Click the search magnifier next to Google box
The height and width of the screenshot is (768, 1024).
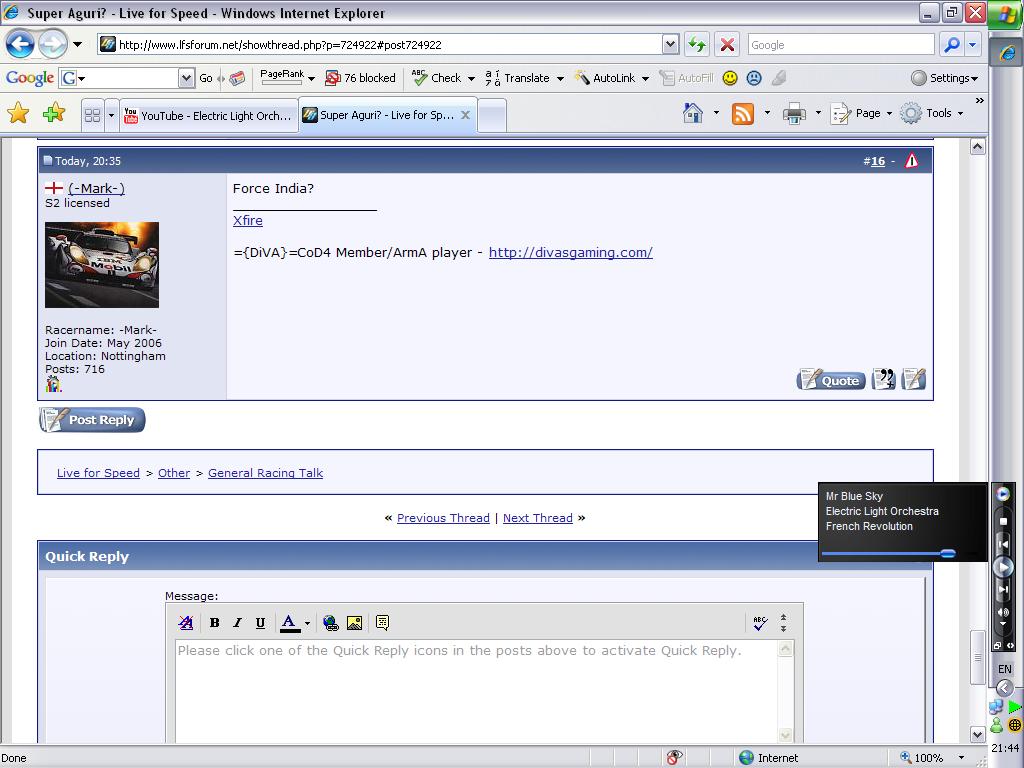coord(952,44)
